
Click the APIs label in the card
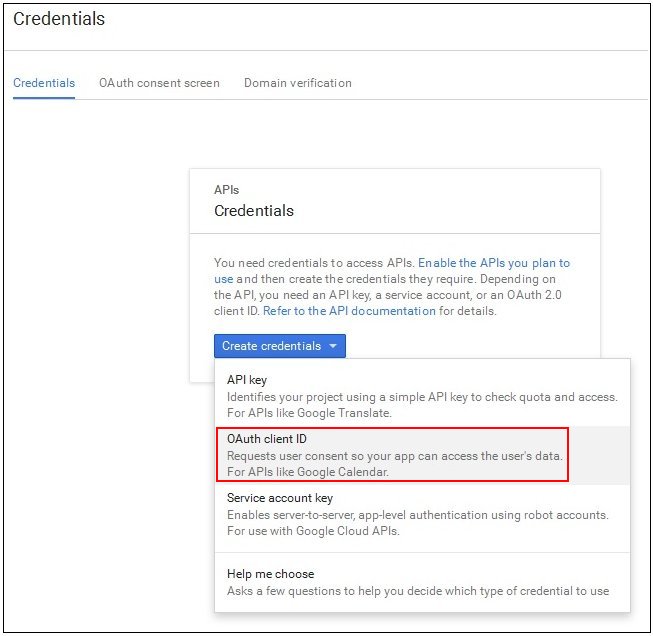(227, 190)
